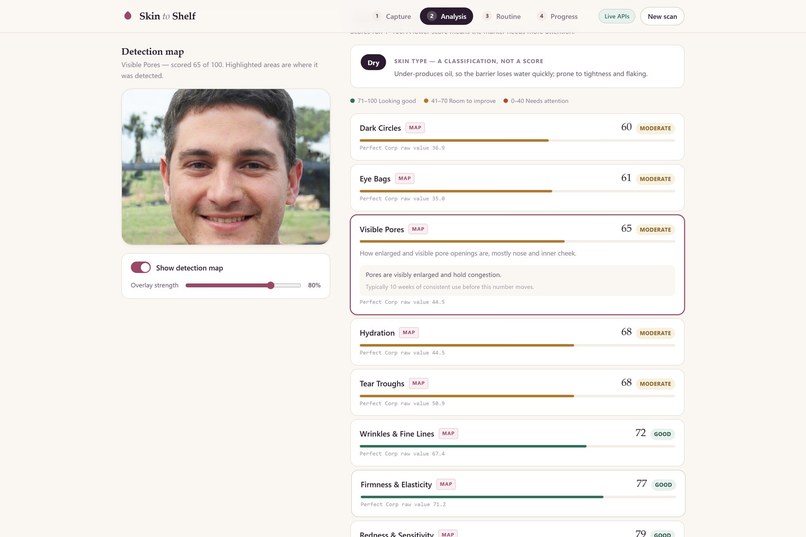Click the Firmness & Elasticity score 77
The image size is (806, 537).
[641, 484]
